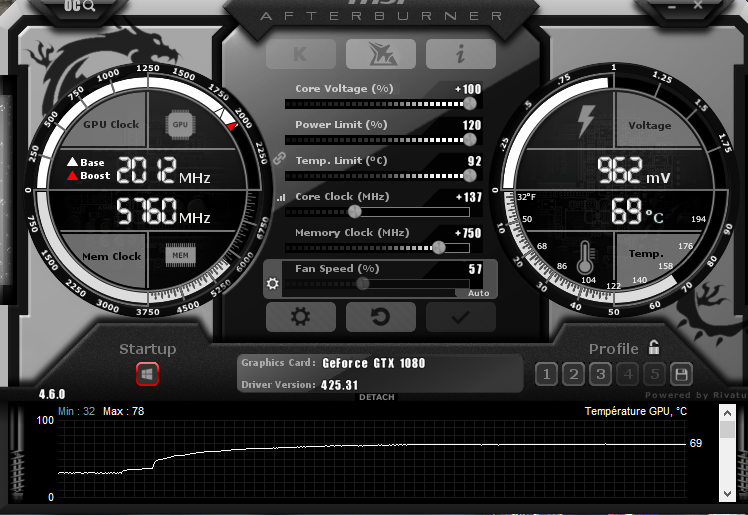Image resolution: width=748 pixels, height=515 pixels.
Task: Select profile slot 3
Action: pos(601,374)
